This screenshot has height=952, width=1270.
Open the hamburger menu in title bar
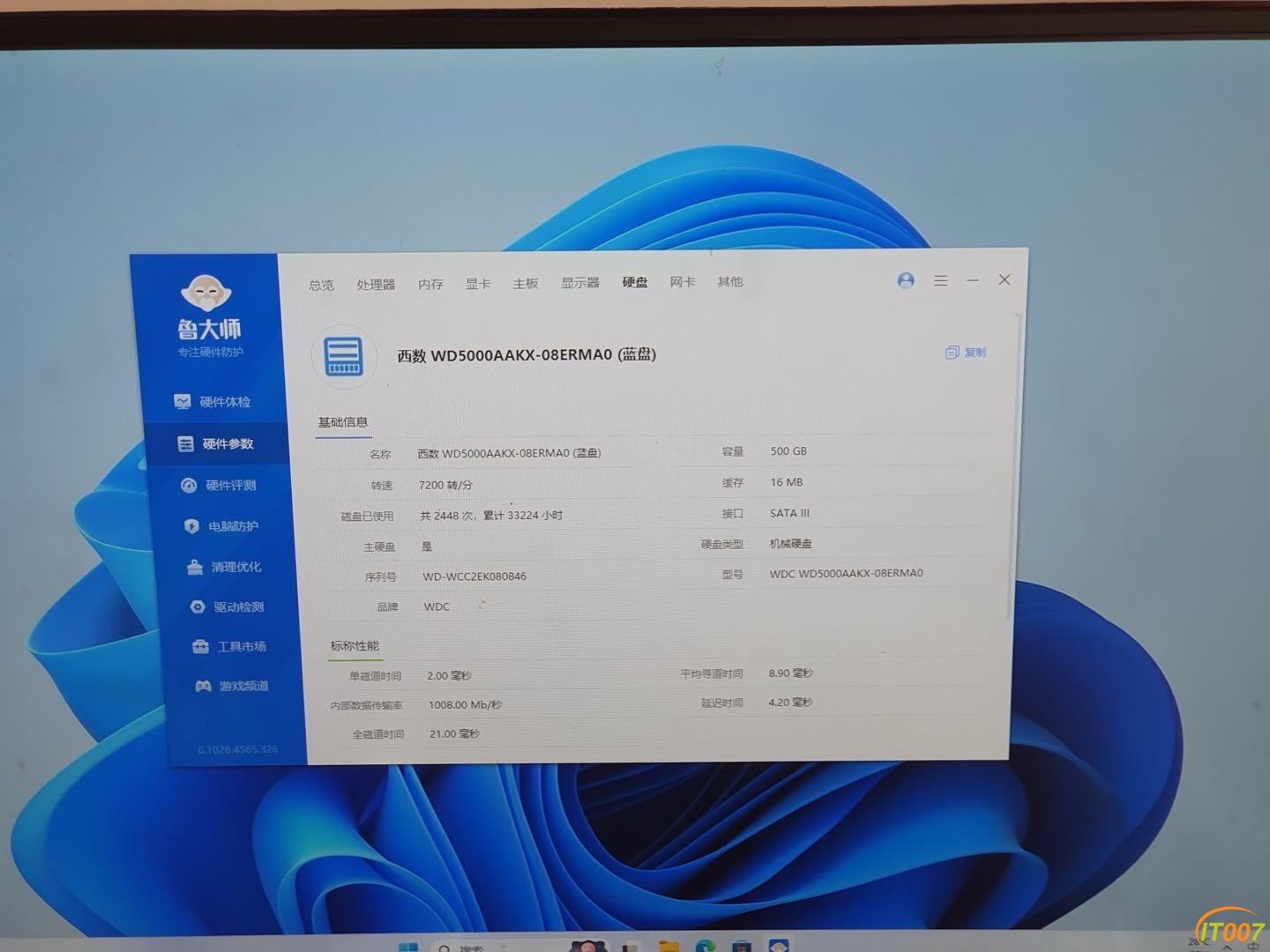coord(941,280)
